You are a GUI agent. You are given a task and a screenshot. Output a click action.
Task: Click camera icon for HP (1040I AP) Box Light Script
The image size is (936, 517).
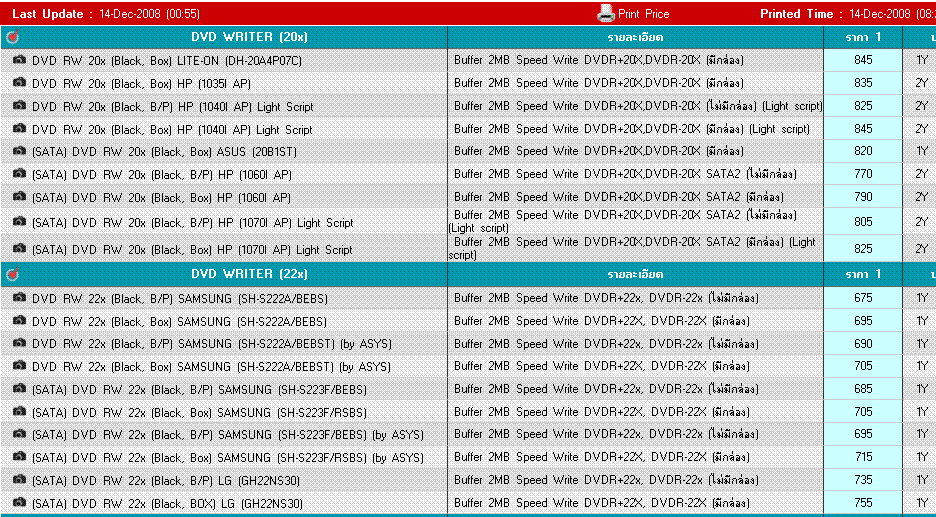[x=20, y=128]
